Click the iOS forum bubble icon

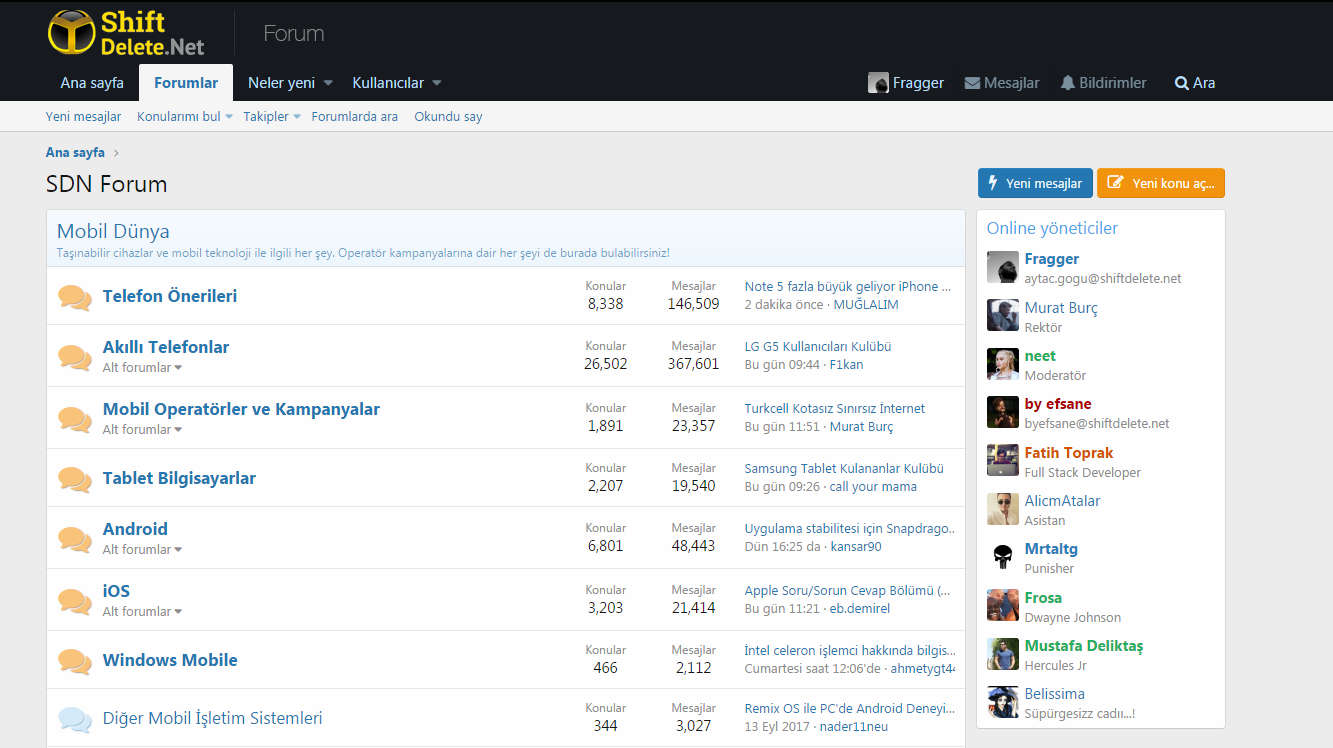click(x=75, y=601)
